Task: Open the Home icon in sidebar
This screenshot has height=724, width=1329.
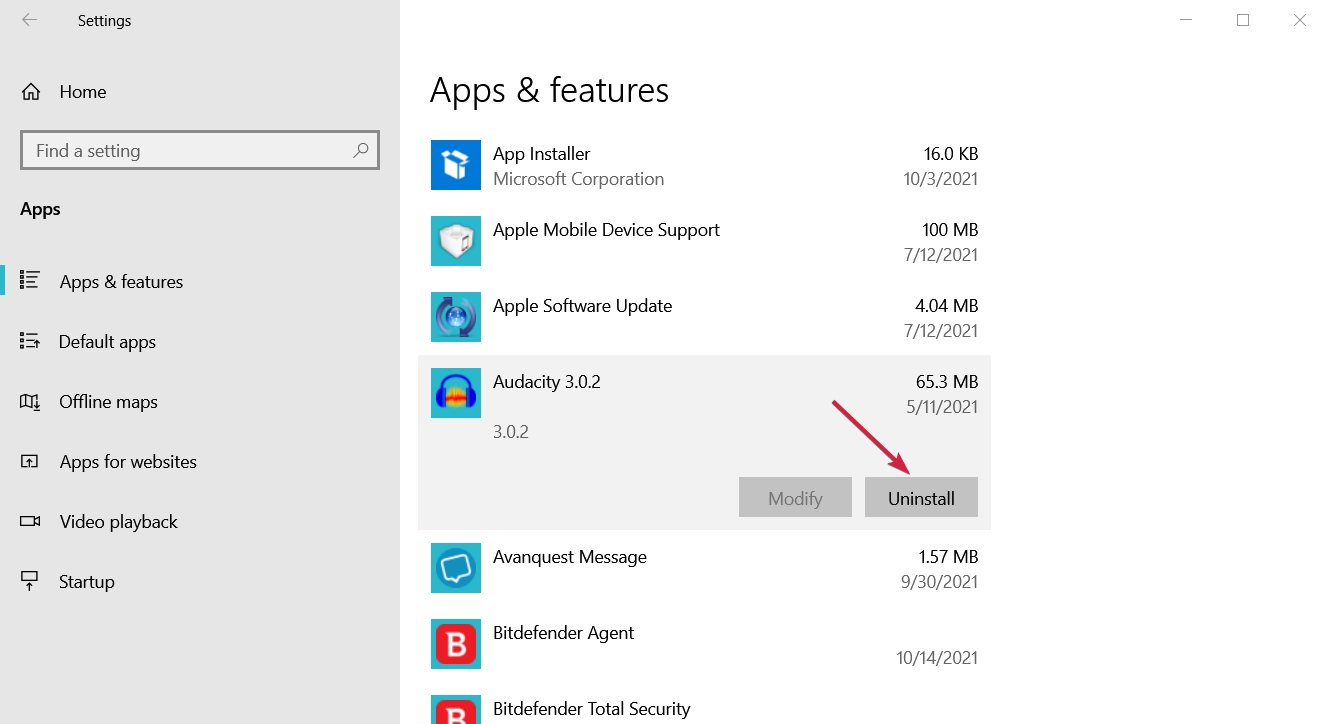Action: tap(31, 92)
